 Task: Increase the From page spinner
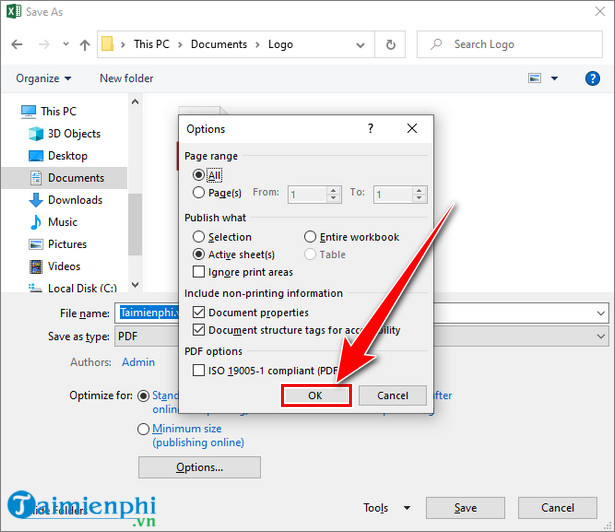coord(333,190)
